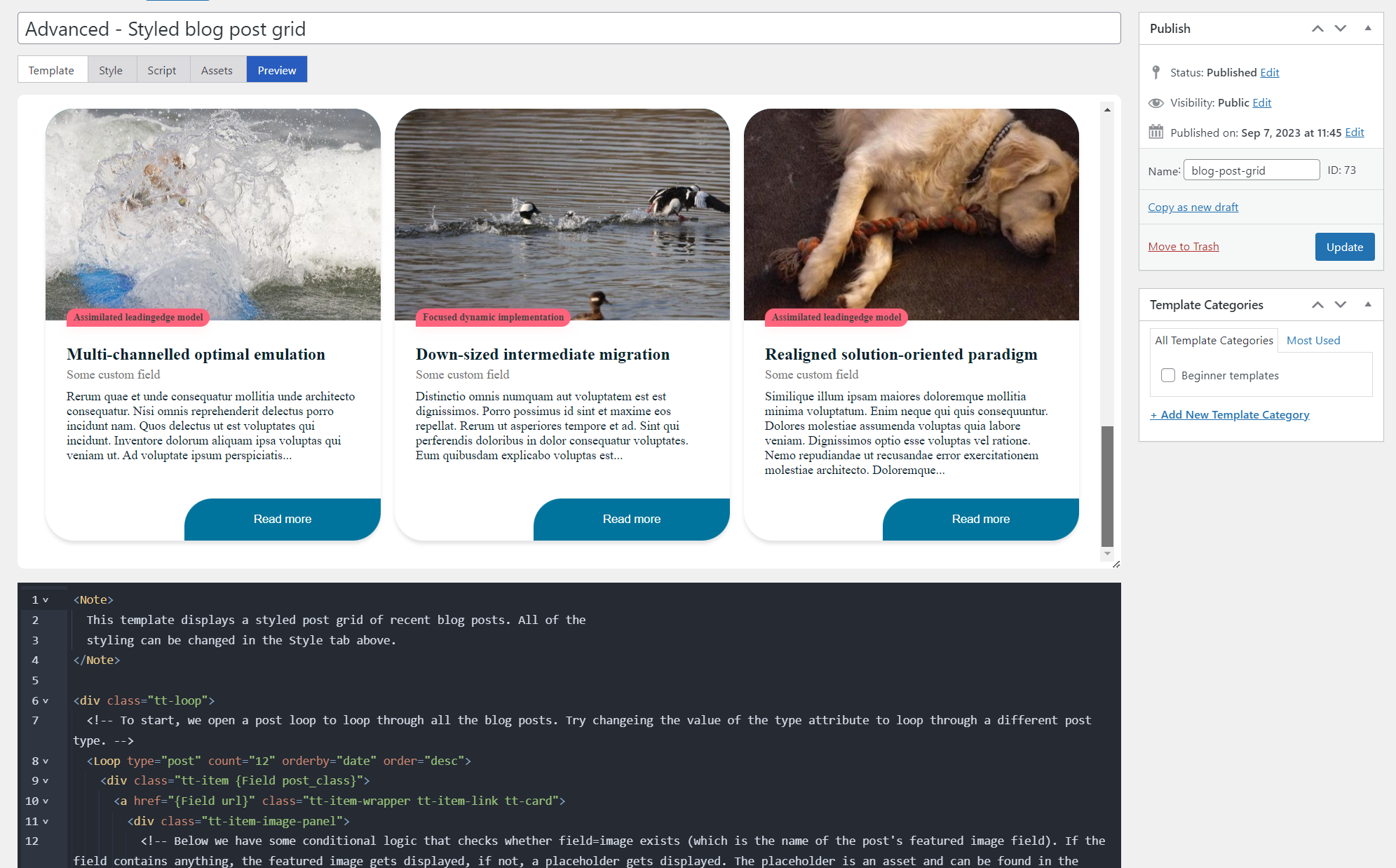The width and height of the screenshot is (1396, 868).
Task: Move Template Categories panel up arrow
Action: (1317, 305)
